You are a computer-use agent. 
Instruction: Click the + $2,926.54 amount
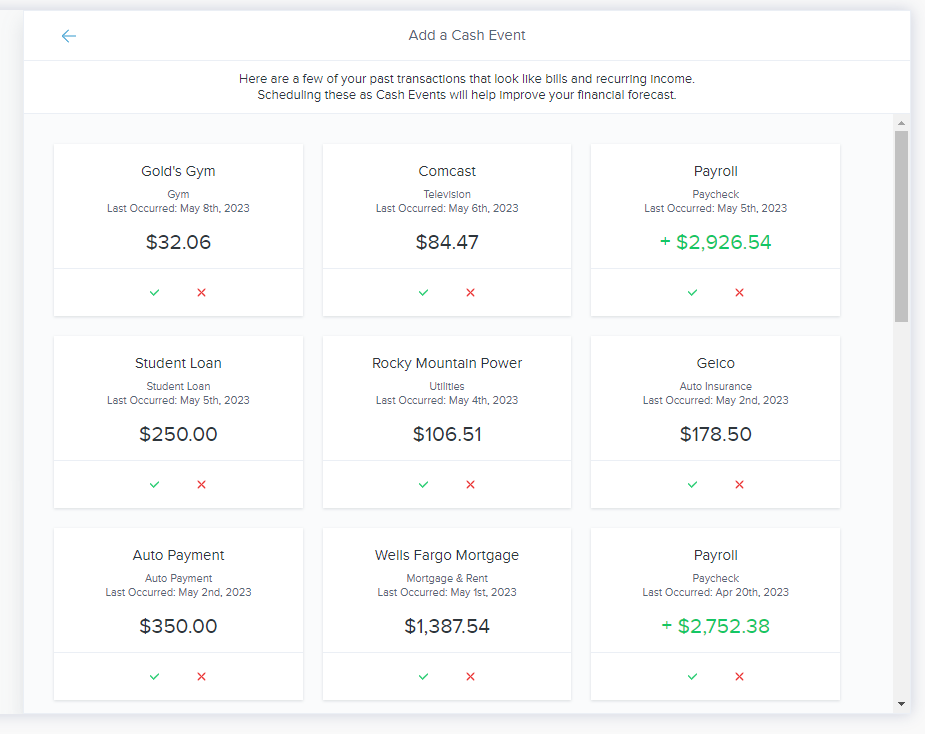[716, 242]
